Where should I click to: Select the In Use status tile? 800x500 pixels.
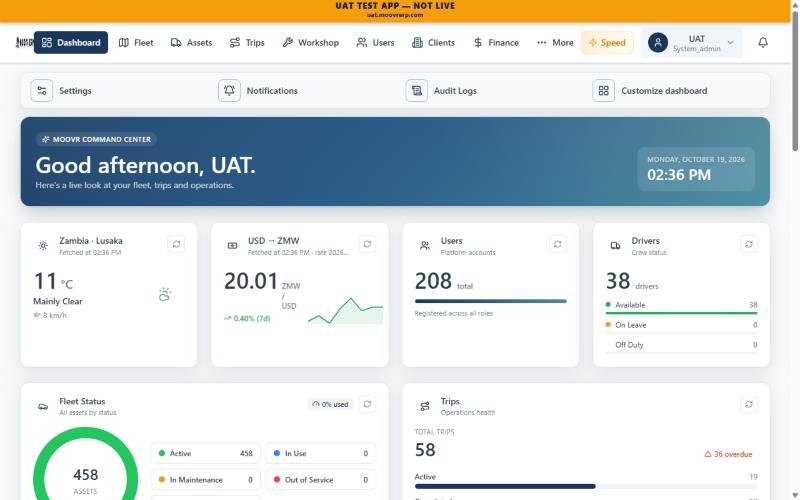pyautogui.click(x=321, y=454)
